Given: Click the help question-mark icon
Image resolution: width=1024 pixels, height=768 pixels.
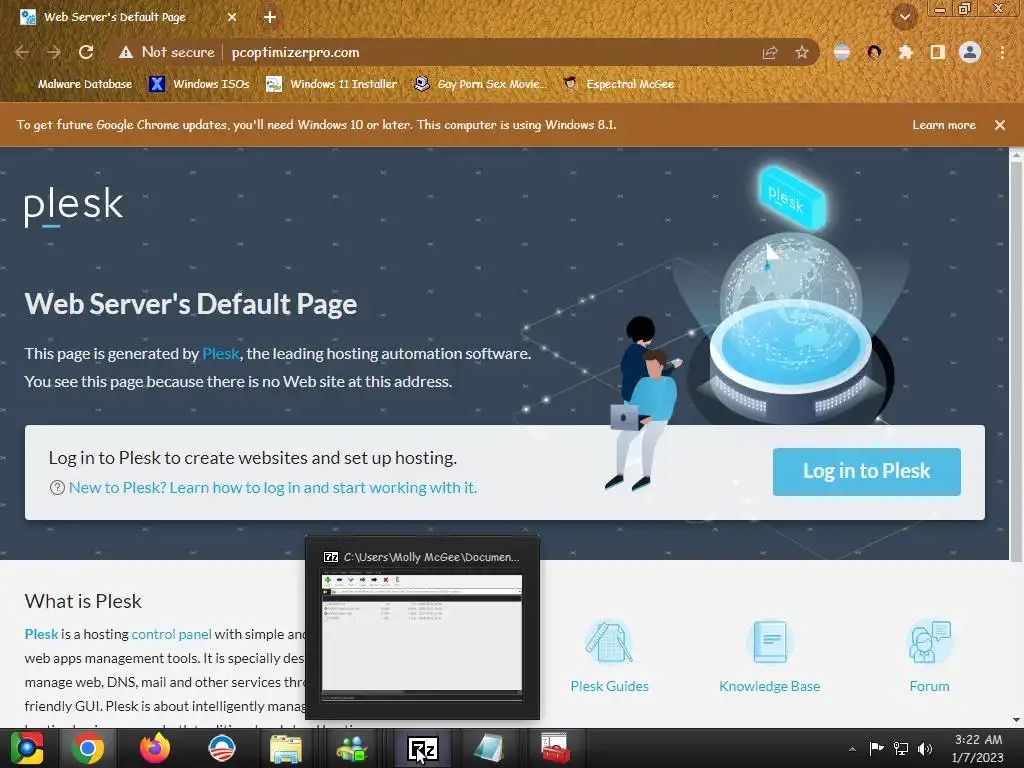Looking at the screenshot, I should 57,488.
